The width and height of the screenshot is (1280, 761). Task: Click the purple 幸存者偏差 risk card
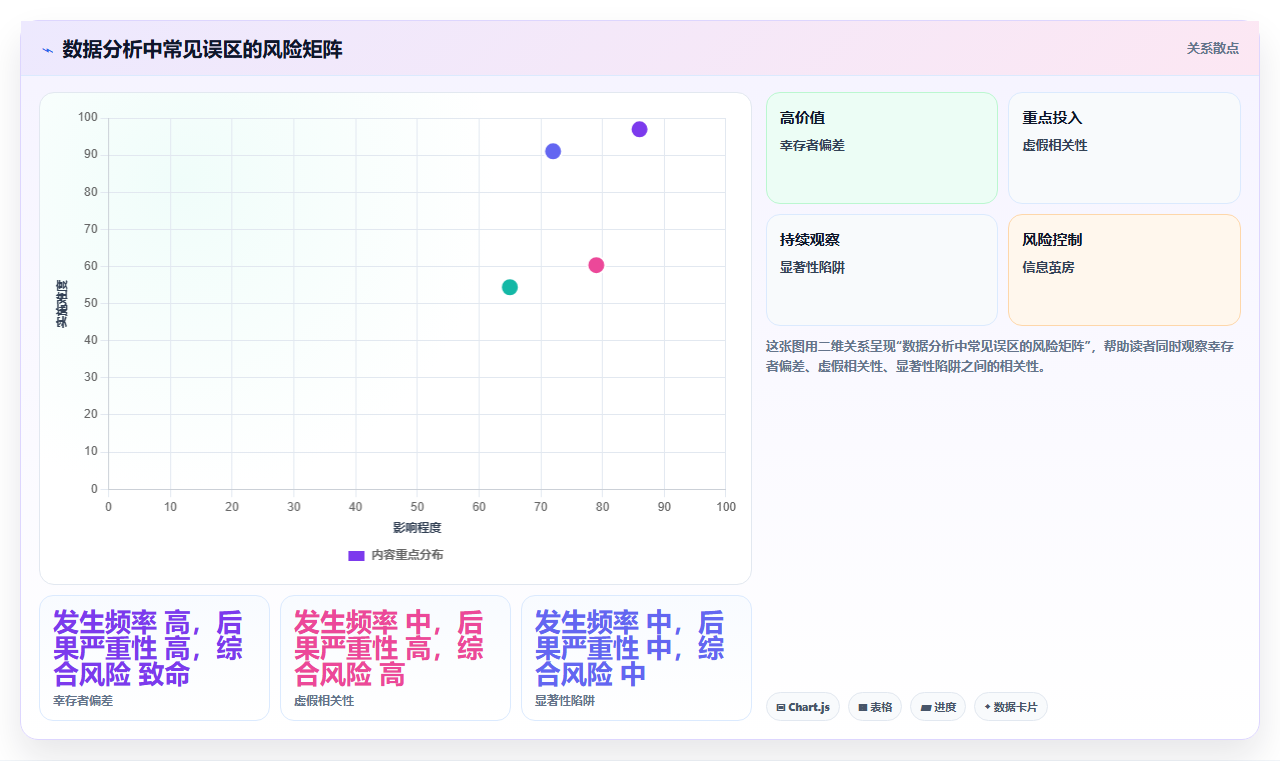click(154, 658)
